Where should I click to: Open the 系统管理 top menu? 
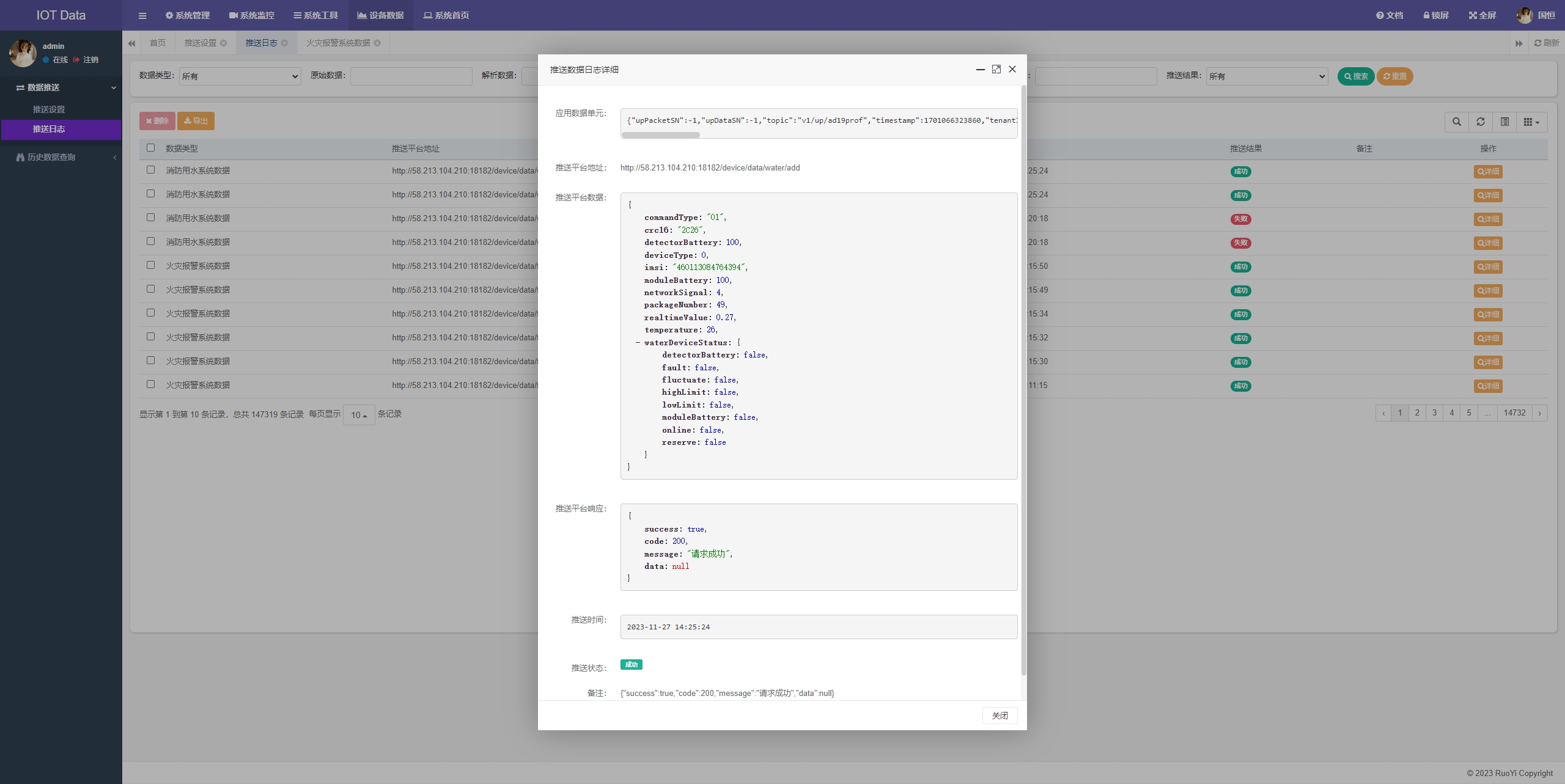[x=188, y=15]
